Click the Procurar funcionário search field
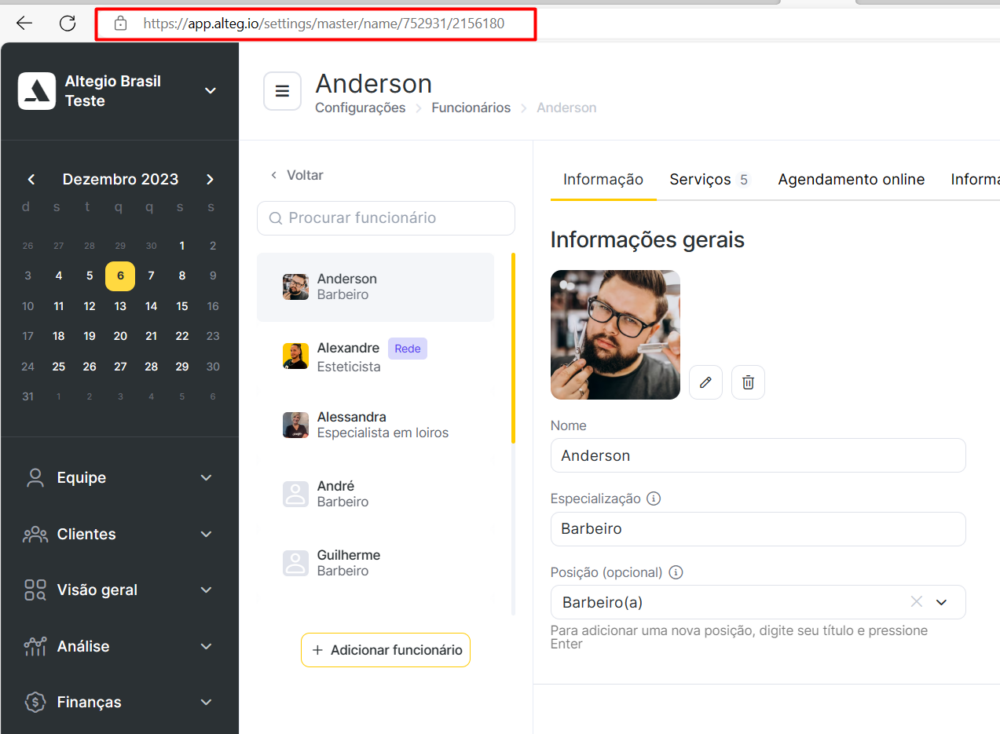The height and width of the screenshot is (734, 1000). coord(386,218)
